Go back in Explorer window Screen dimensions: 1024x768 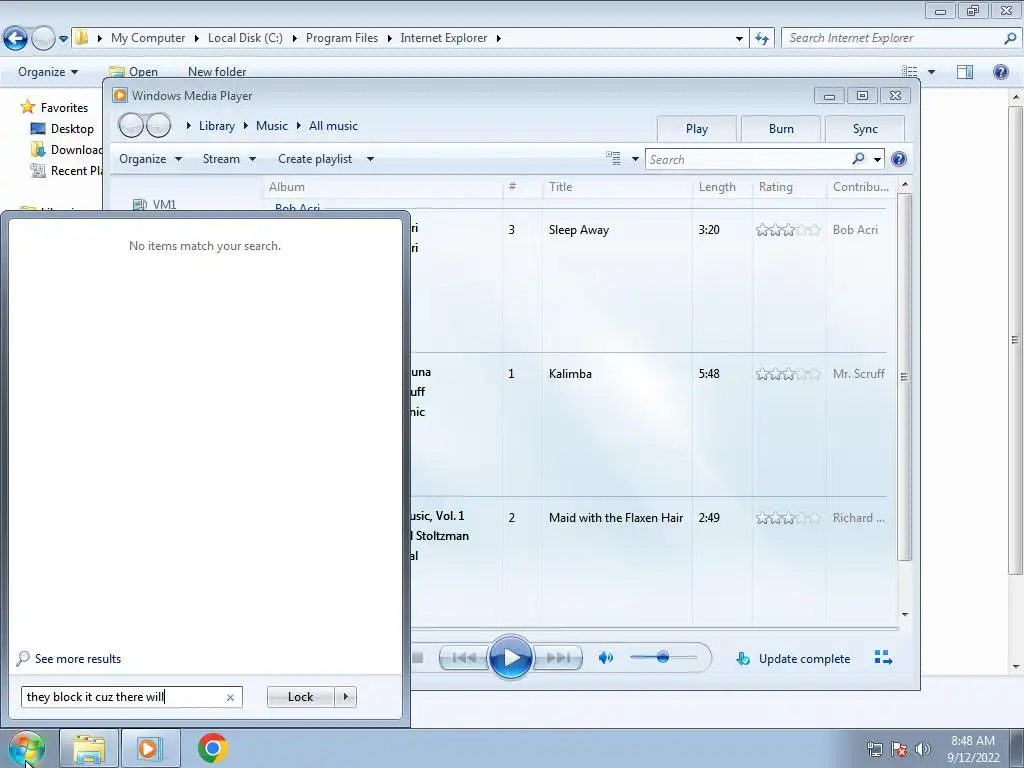tap(16, 39)
